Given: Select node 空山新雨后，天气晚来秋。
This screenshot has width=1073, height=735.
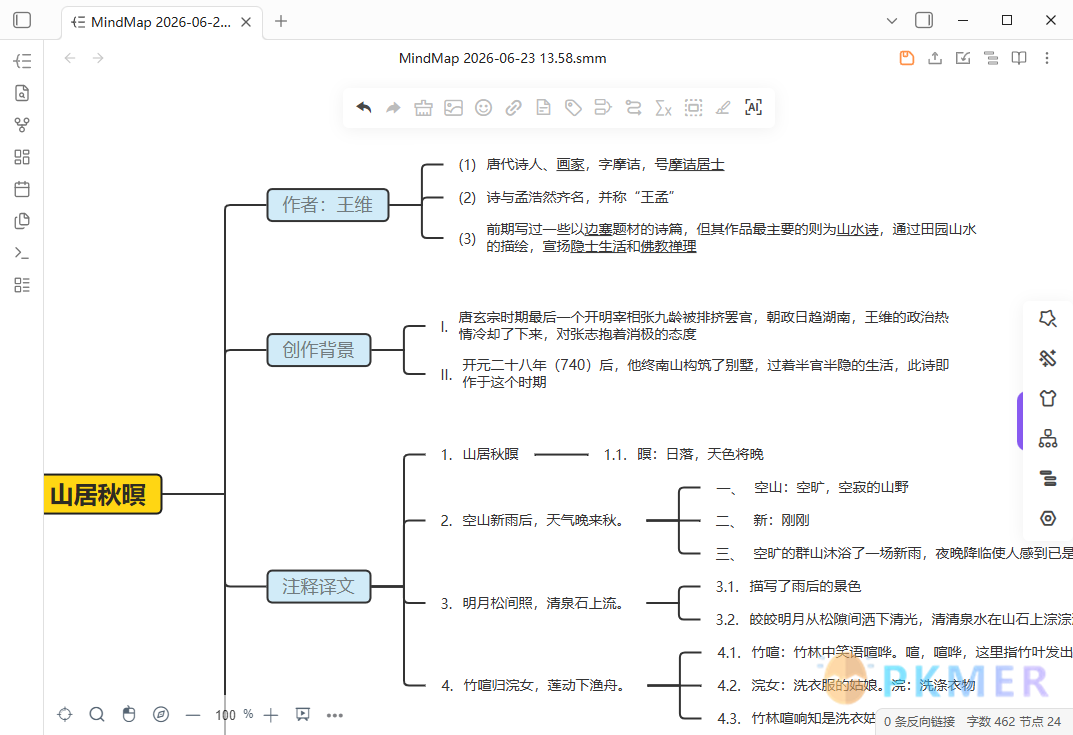Looking at the screenshot, I should point(532,521).
